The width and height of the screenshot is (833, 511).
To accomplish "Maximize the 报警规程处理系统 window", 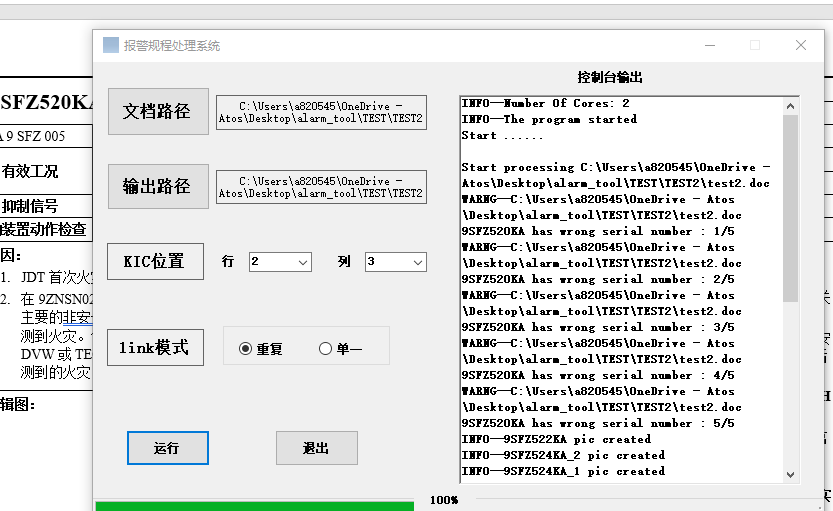I will [x=755, y=45].
